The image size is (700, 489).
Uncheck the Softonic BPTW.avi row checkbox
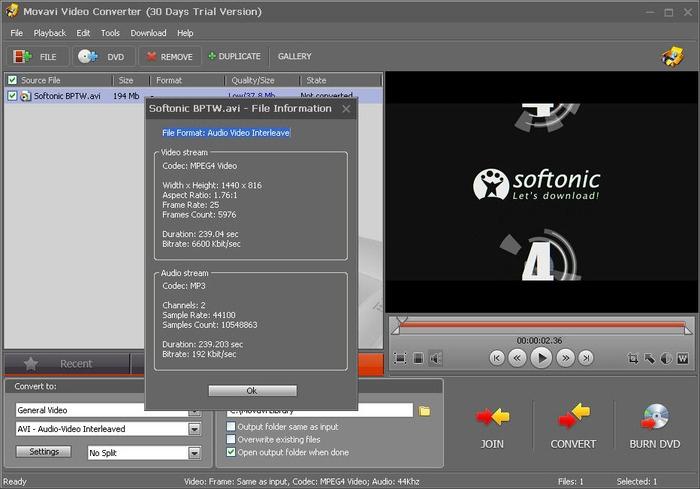point(12,96)
